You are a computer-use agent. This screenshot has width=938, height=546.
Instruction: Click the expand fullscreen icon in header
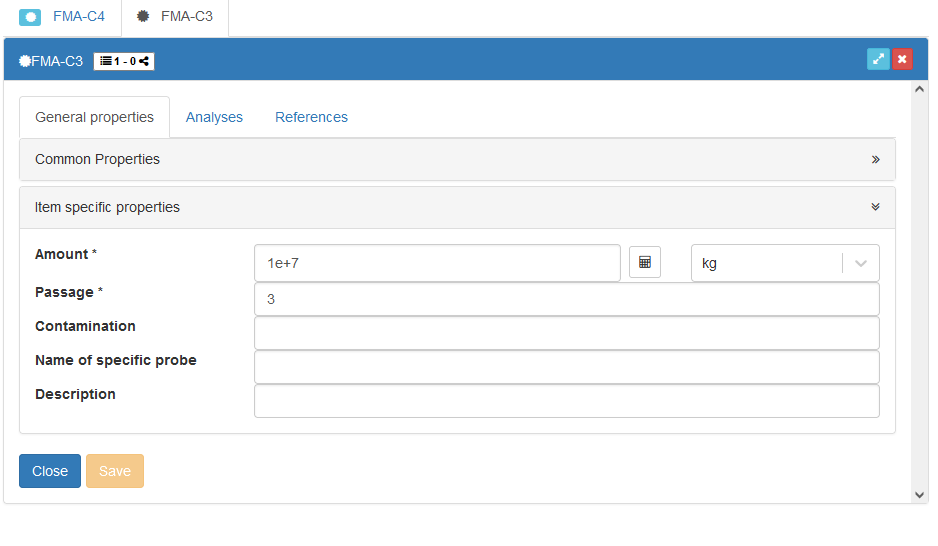pos(878,60)
